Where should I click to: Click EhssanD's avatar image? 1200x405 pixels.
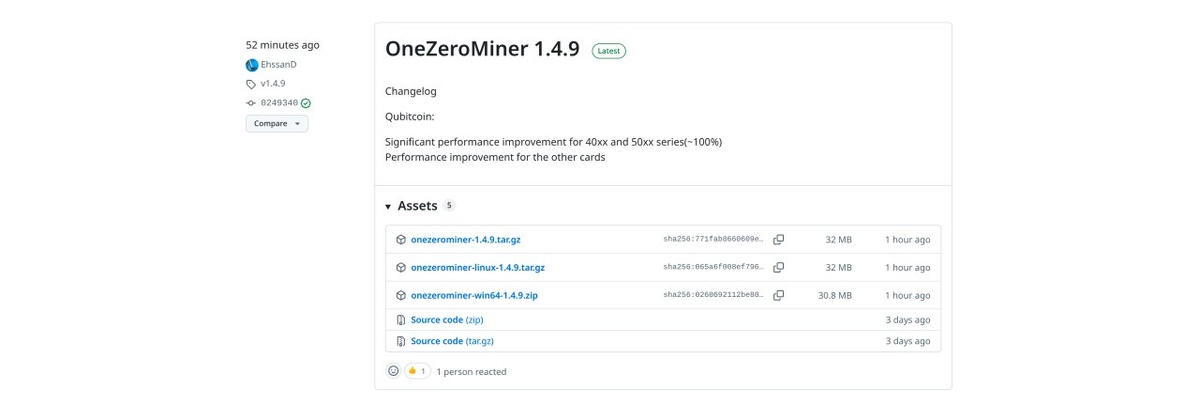252,65
